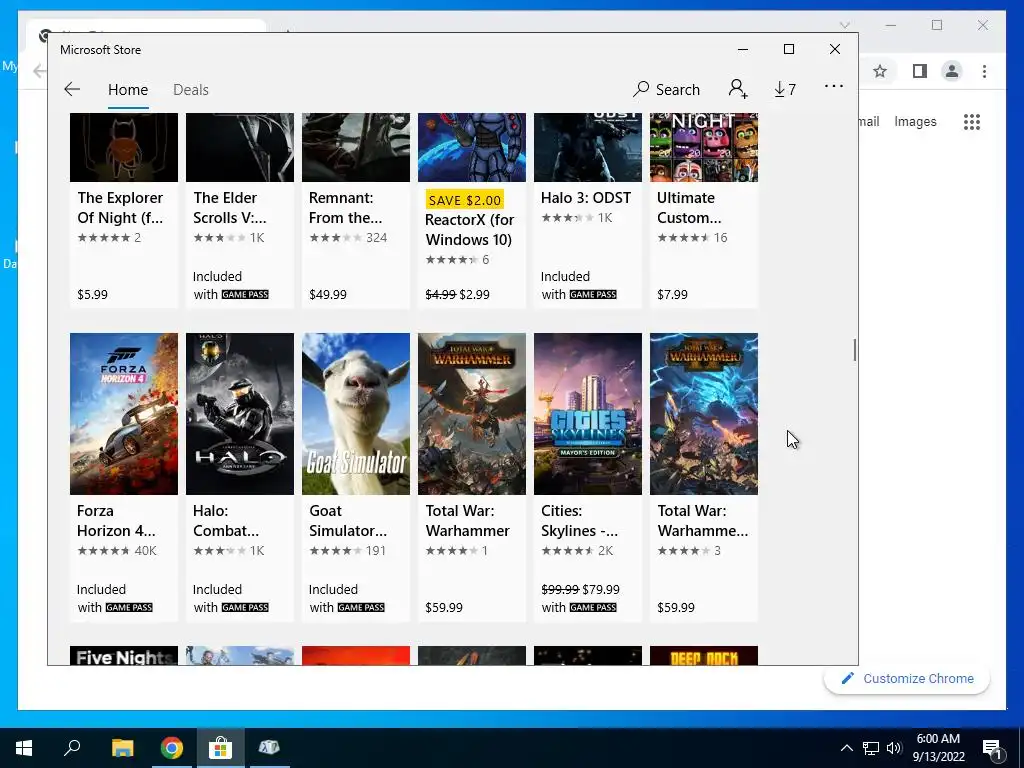
Task: Open Total War: Warhammer first cover
Action: tap(472, 413)
